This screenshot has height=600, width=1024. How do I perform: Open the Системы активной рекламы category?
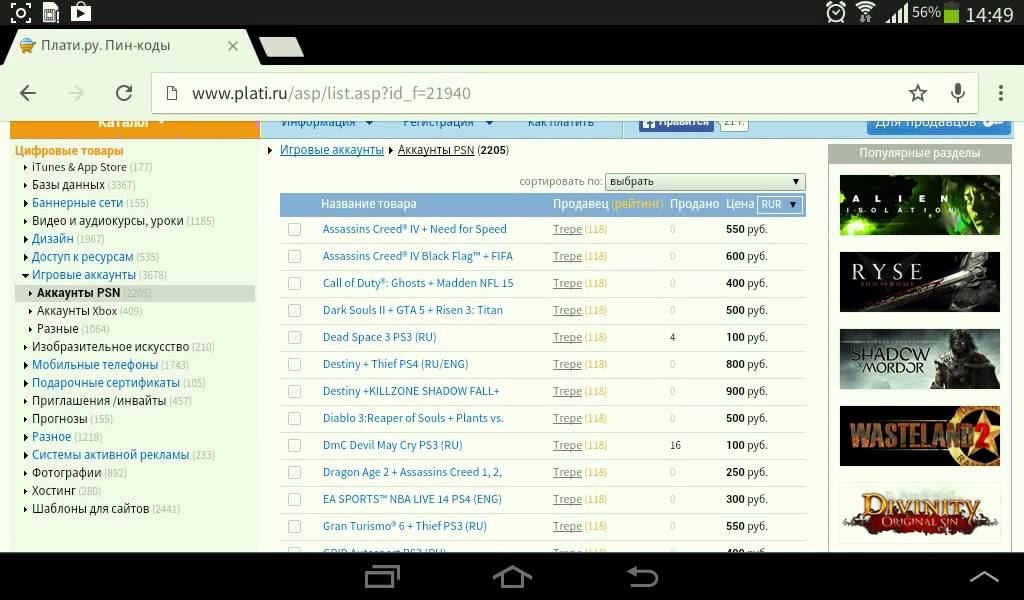(x=110, y=455)
